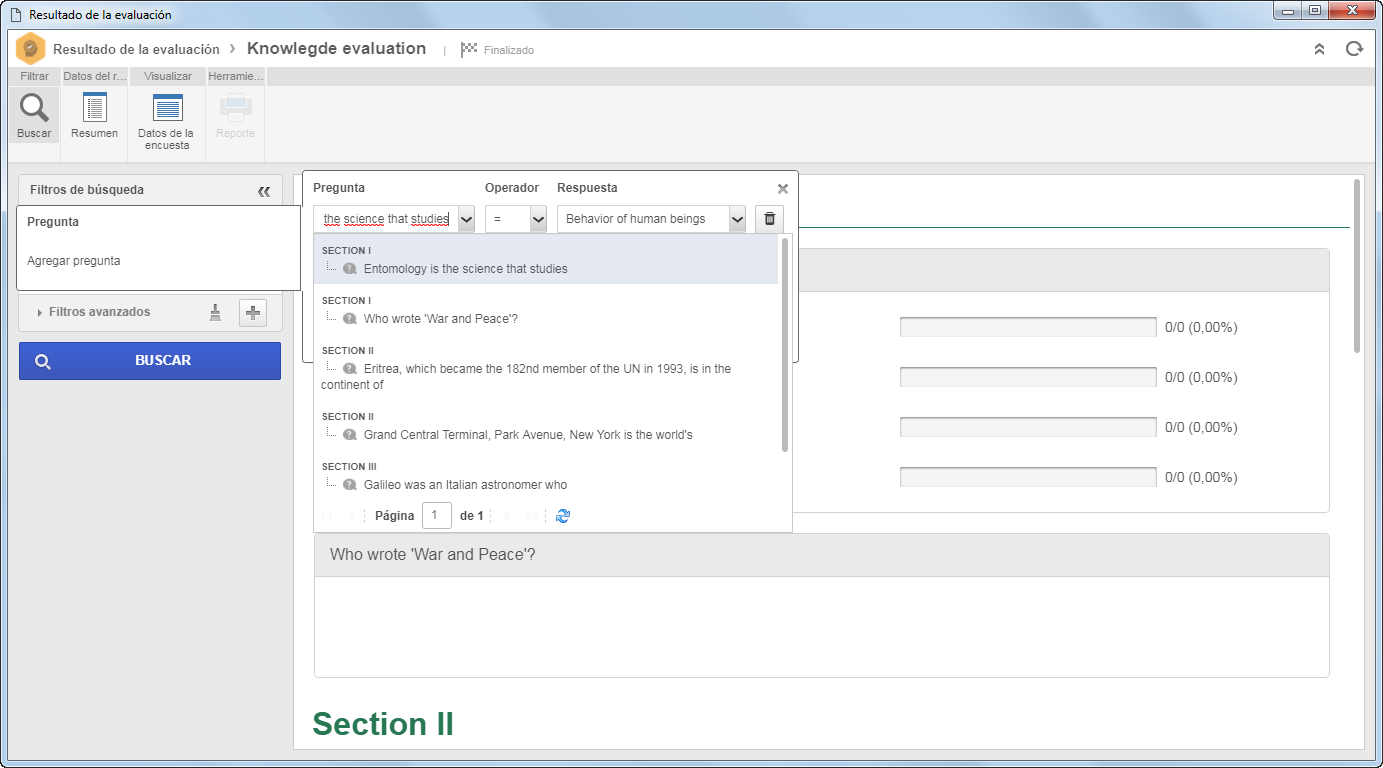Click the blue BUSCAR button

point(150,361)
